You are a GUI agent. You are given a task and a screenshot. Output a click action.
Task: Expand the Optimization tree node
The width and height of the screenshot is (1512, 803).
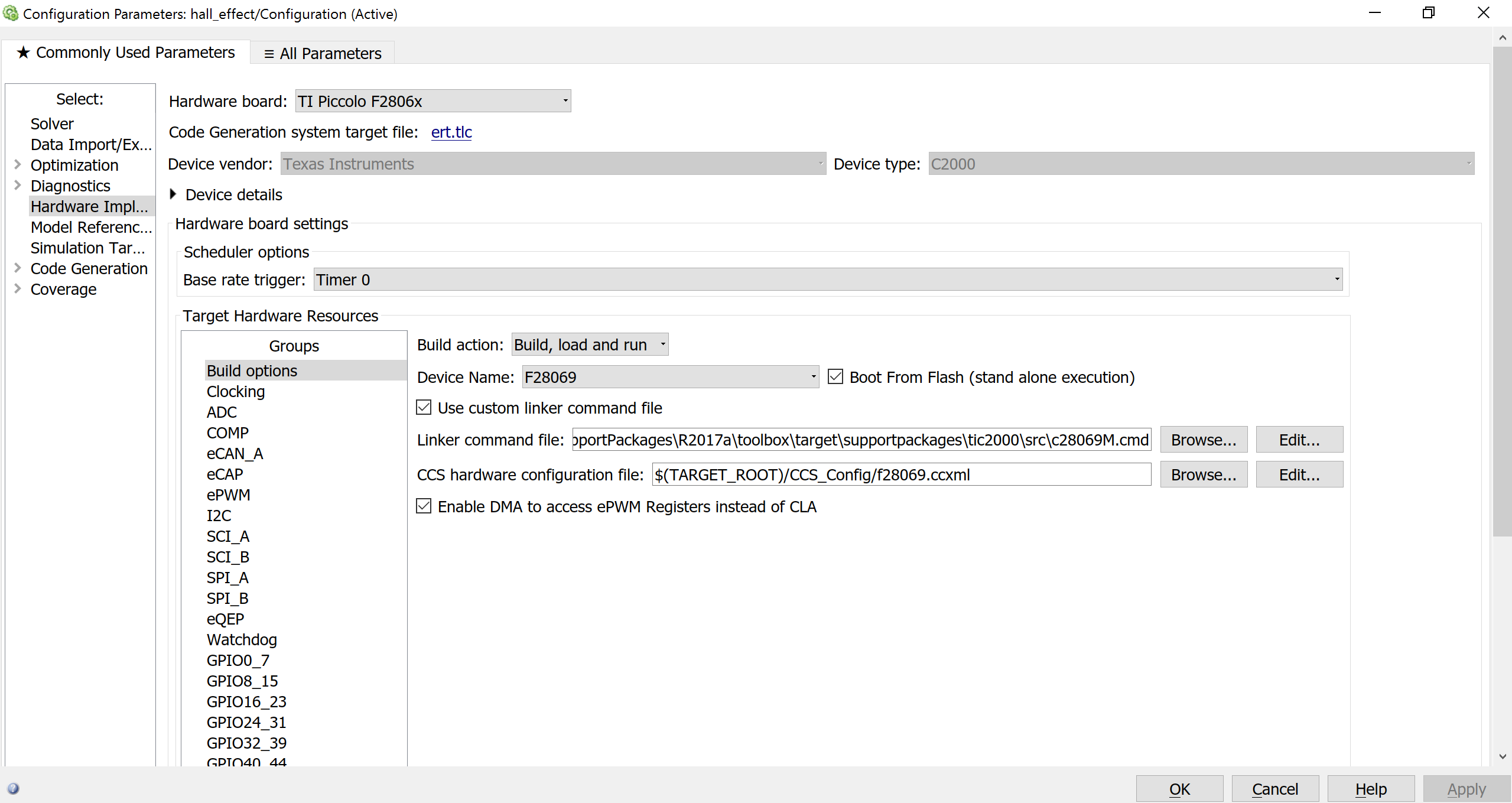17,165
